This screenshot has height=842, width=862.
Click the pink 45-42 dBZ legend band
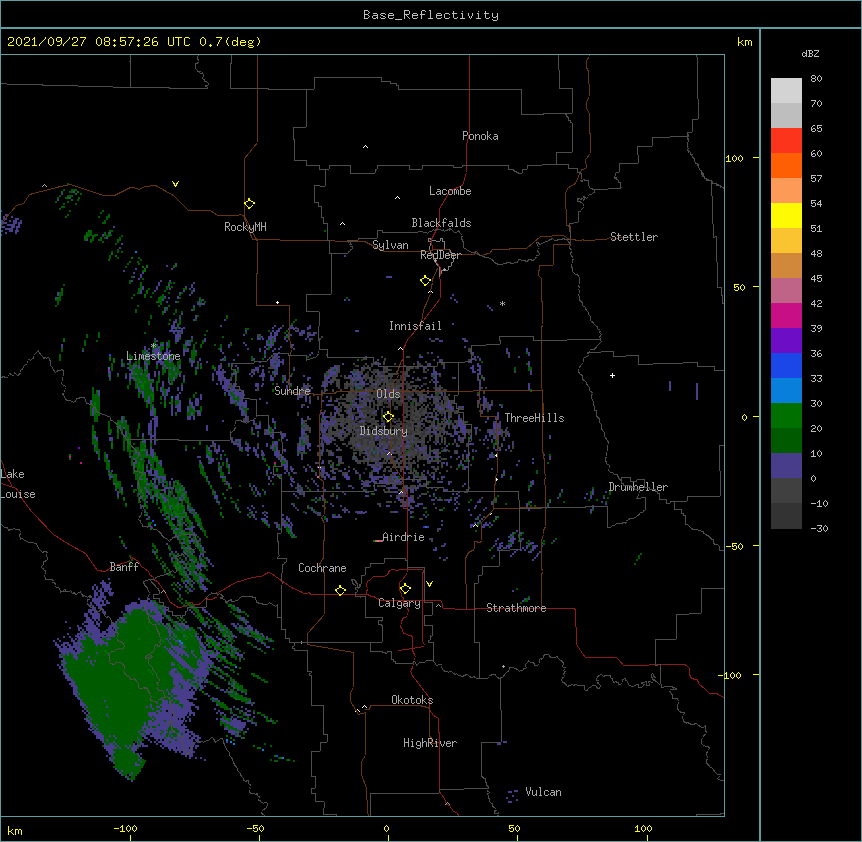tap(786, 291)
